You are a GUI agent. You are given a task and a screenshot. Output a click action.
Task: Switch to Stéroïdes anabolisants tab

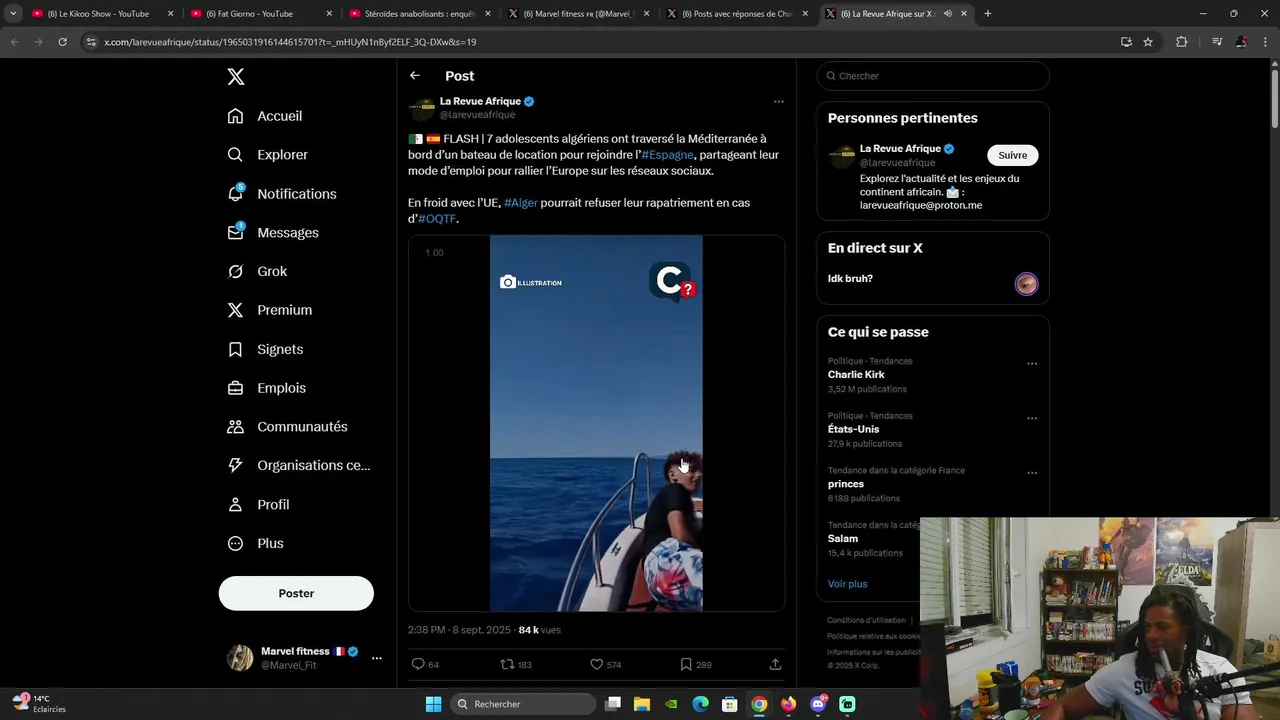click(418, 14)
